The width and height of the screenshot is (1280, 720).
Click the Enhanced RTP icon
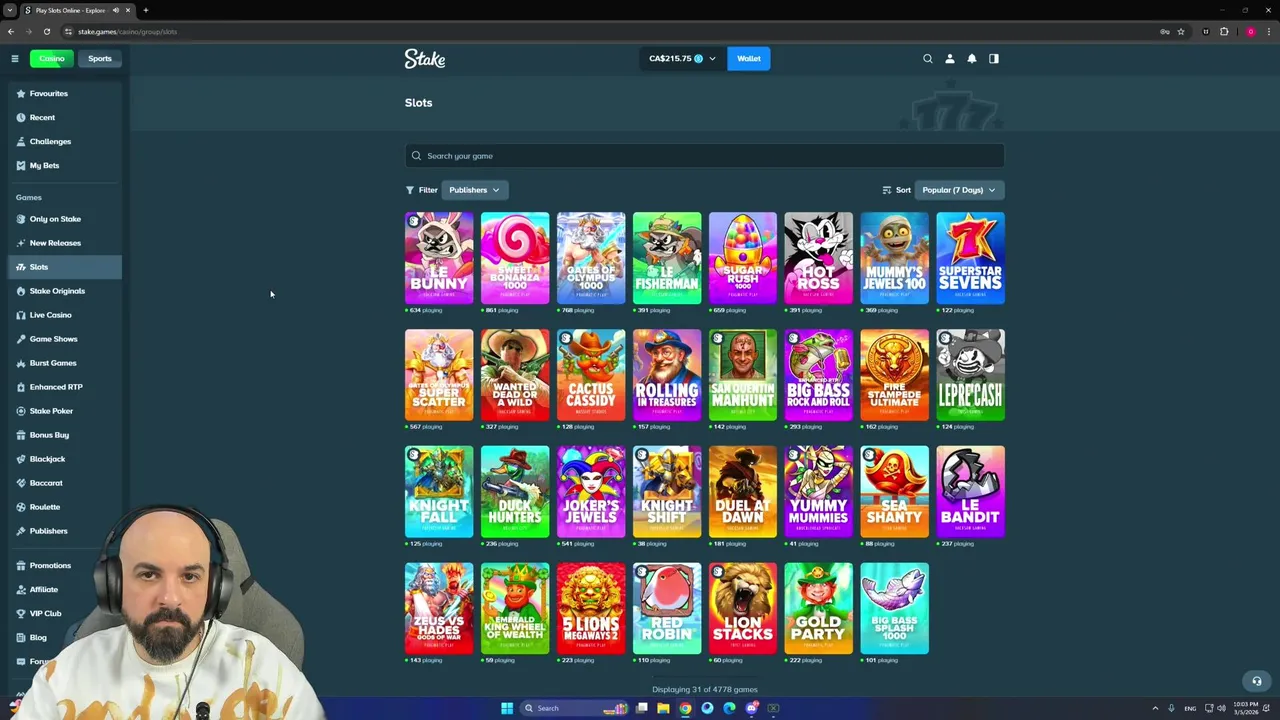(x=21, y=387)
